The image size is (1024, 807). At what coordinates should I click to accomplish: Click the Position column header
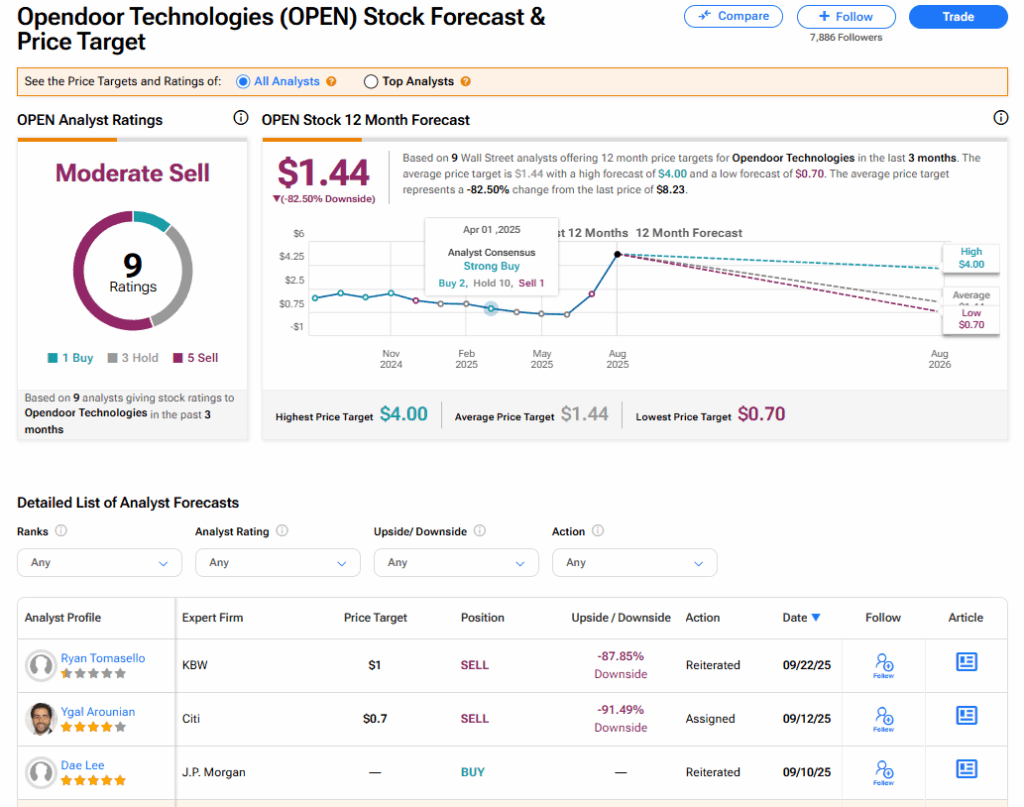pyautogui.click(x=483, y=618)
